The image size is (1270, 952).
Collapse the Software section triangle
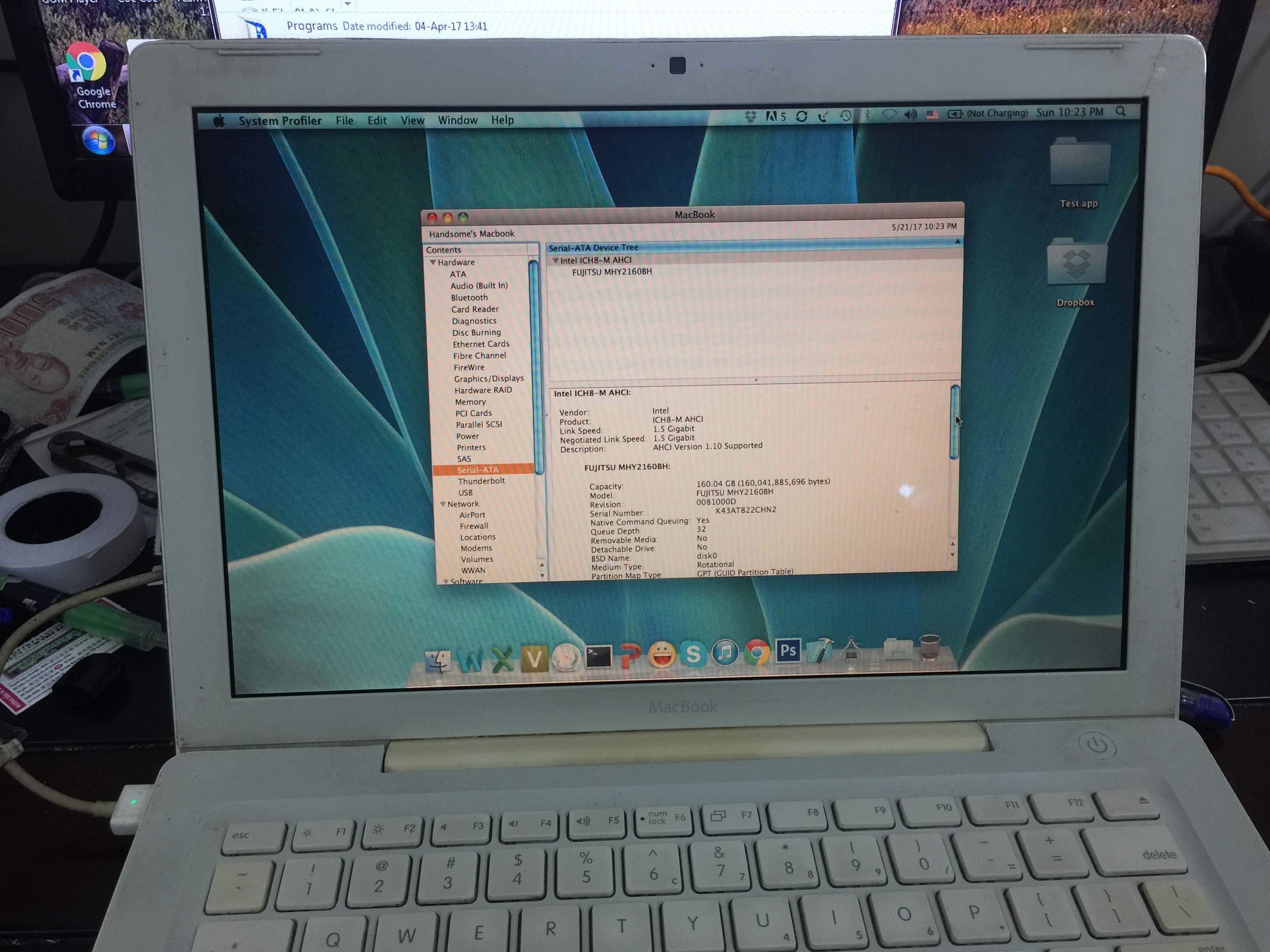446,581
